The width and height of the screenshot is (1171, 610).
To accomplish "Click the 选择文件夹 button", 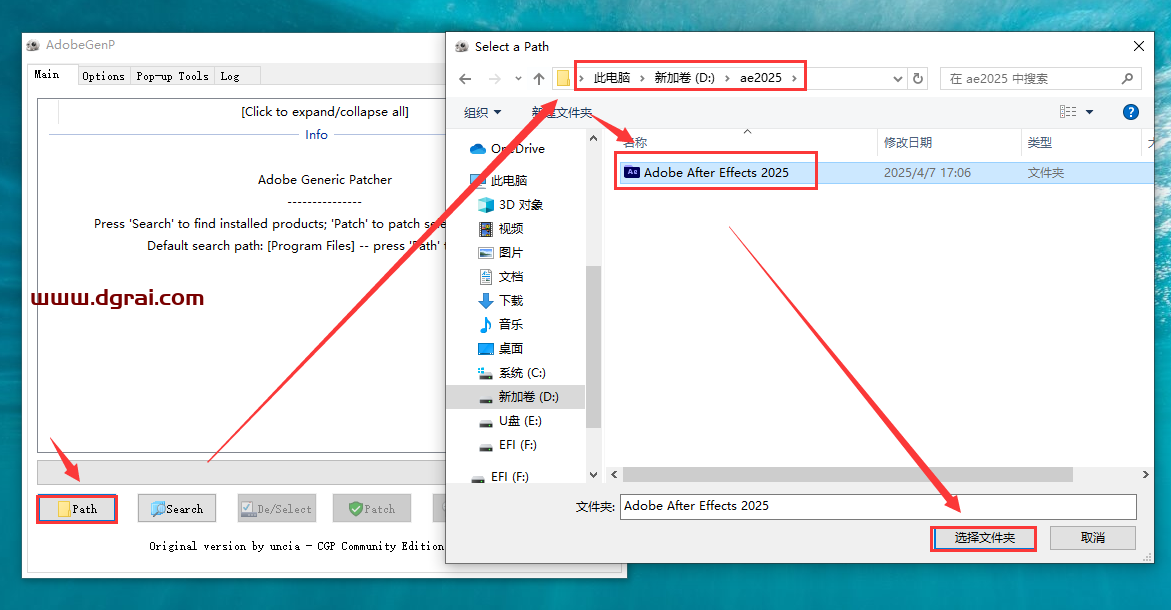I will 984,538.
